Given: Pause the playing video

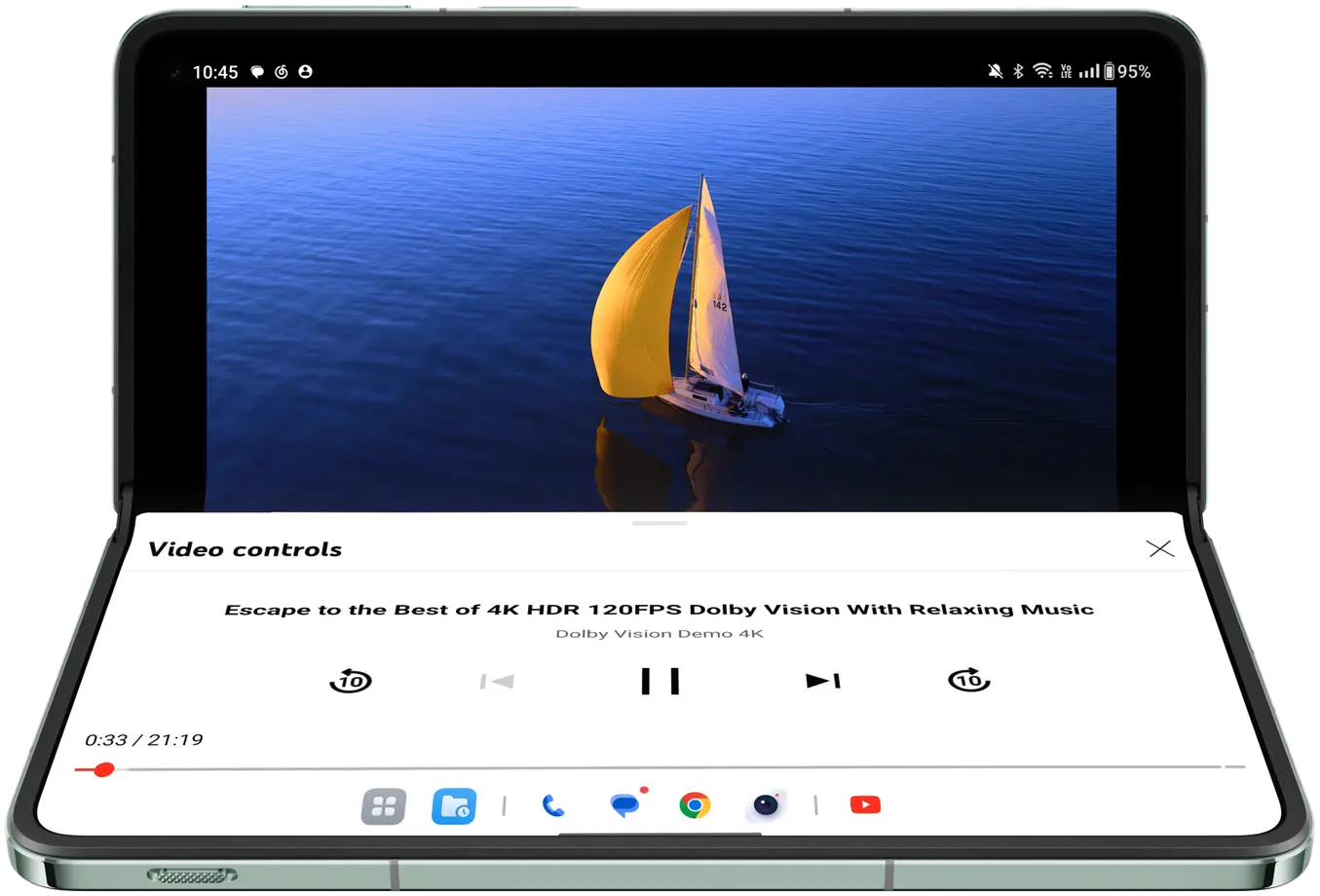Looking at the screenshot, I should click(660, 681).
